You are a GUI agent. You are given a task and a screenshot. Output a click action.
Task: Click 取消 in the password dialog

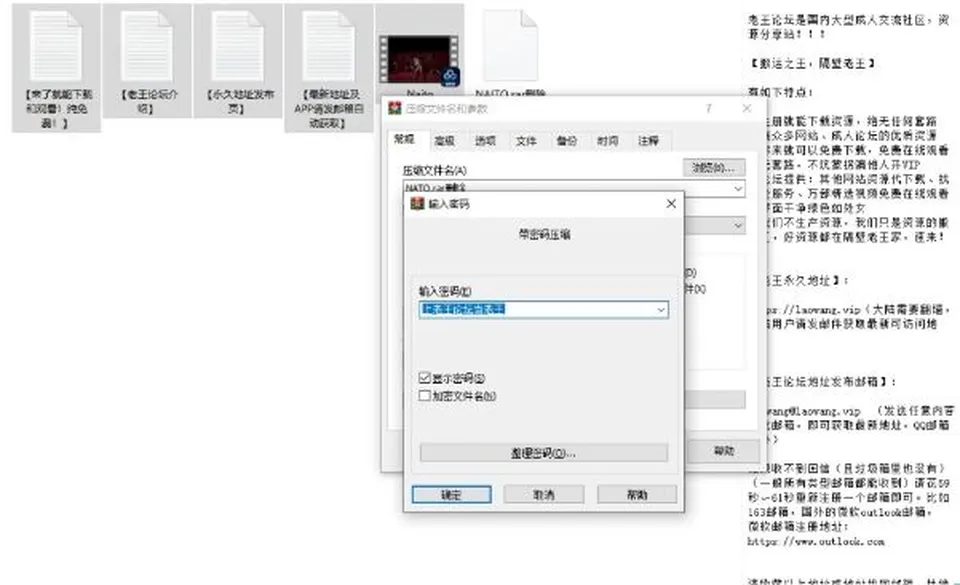click(544, 494)
